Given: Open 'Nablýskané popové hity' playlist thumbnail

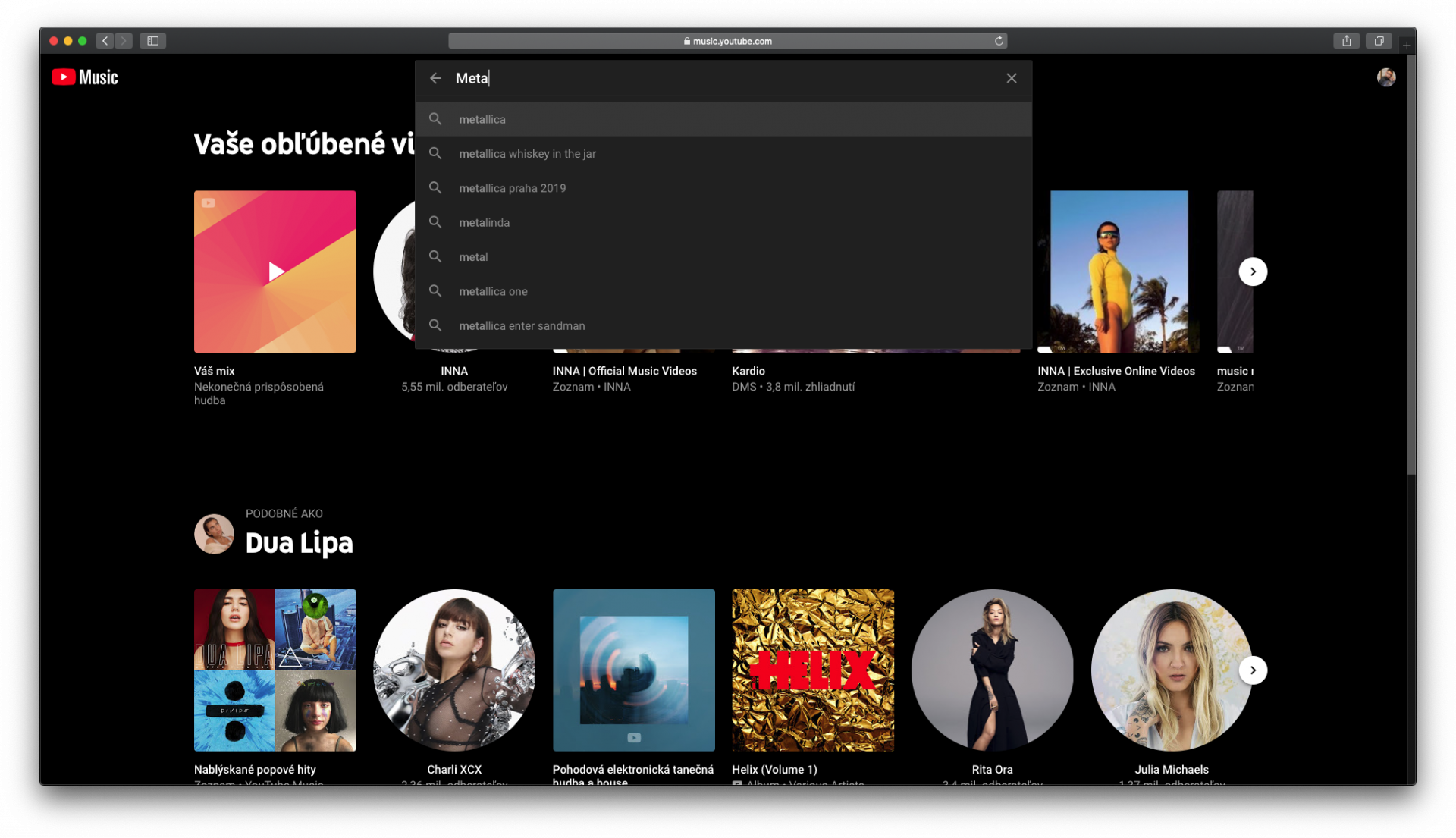Looking at the screenshot, I should coord(275,670).
